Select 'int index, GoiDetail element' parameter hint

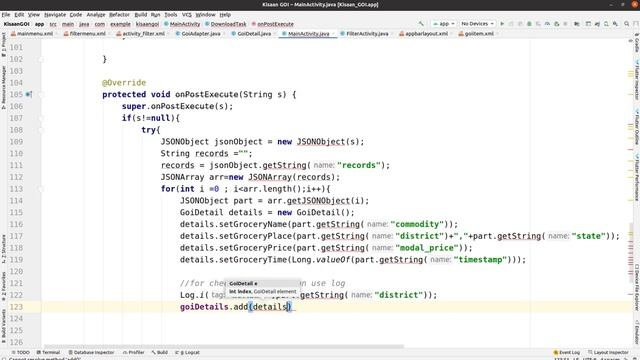(x=262, y=291)
